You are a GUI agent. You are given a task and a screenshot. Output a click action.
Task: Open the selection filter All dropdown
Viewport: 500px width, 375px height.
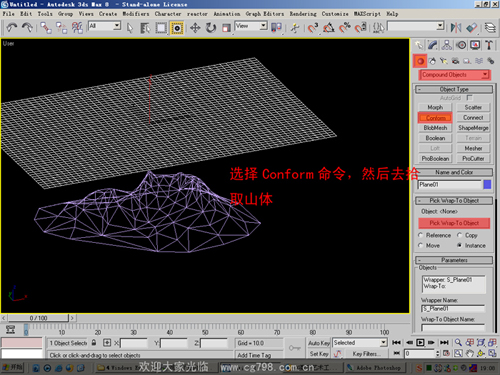[104, 26]
